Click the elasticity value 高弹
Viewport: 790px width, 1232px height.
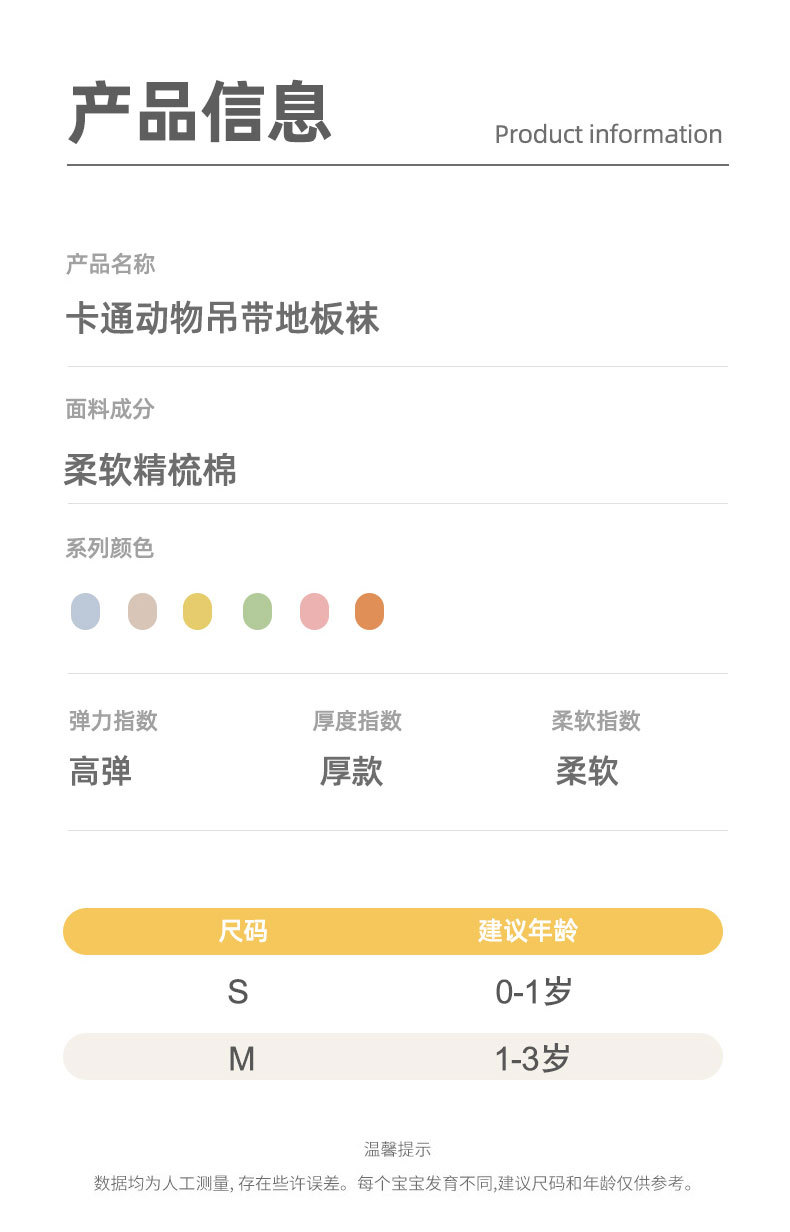click(101, 772)
